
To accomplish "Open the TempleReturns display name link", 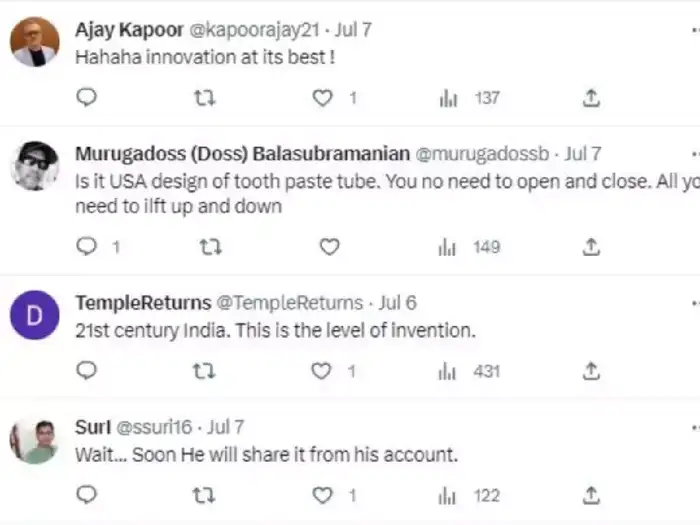I will tap(143, 303).
